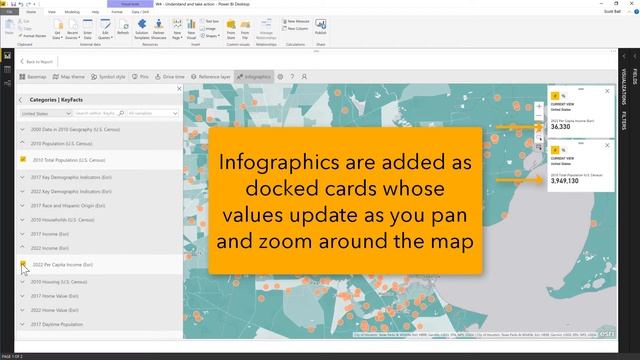
Task: Click Publish in ribbon
Action: pyautogui.click(x=320, y=27)
